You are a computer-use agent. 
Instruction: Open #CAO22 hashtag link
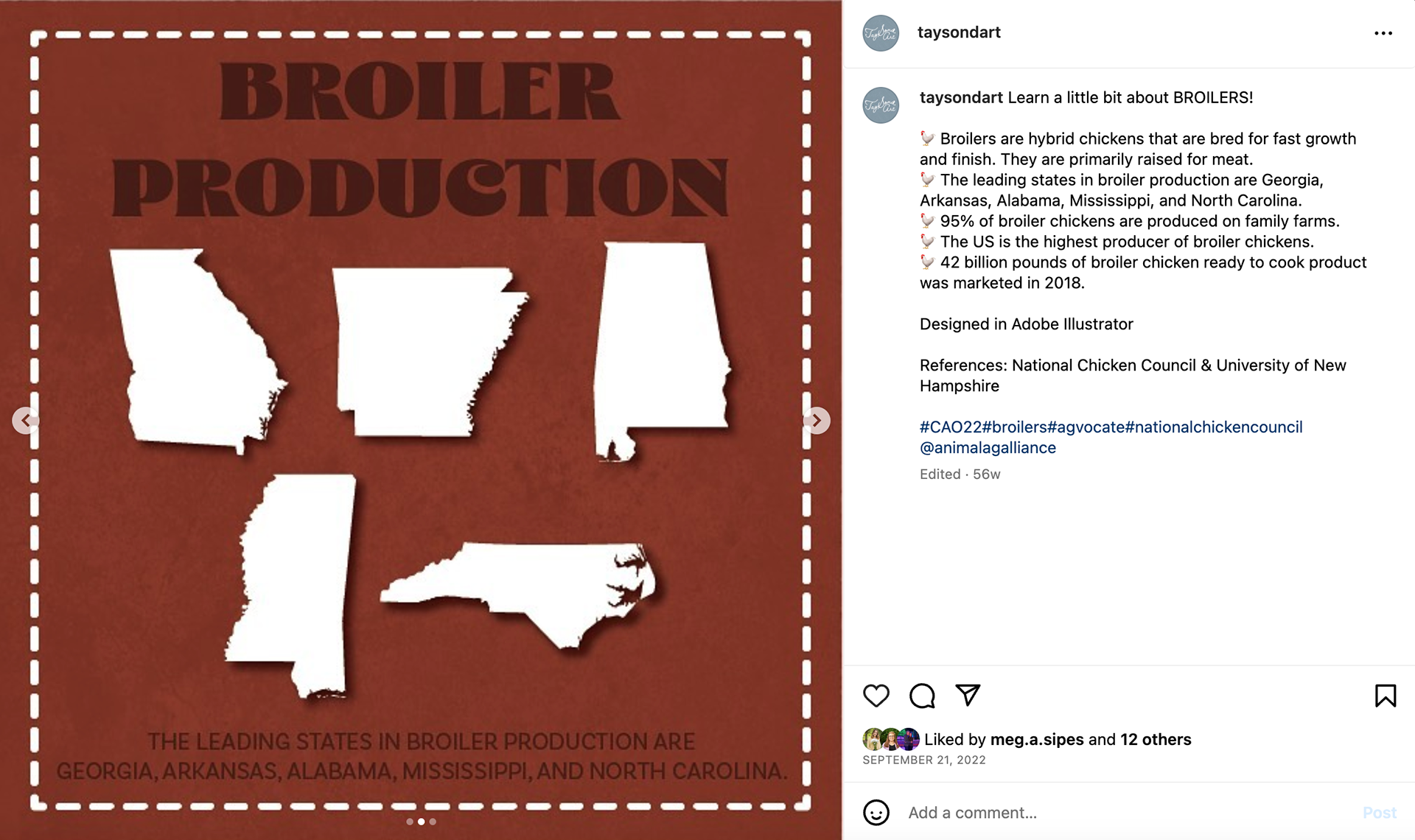pyautogui.click(x=951, y=427)
